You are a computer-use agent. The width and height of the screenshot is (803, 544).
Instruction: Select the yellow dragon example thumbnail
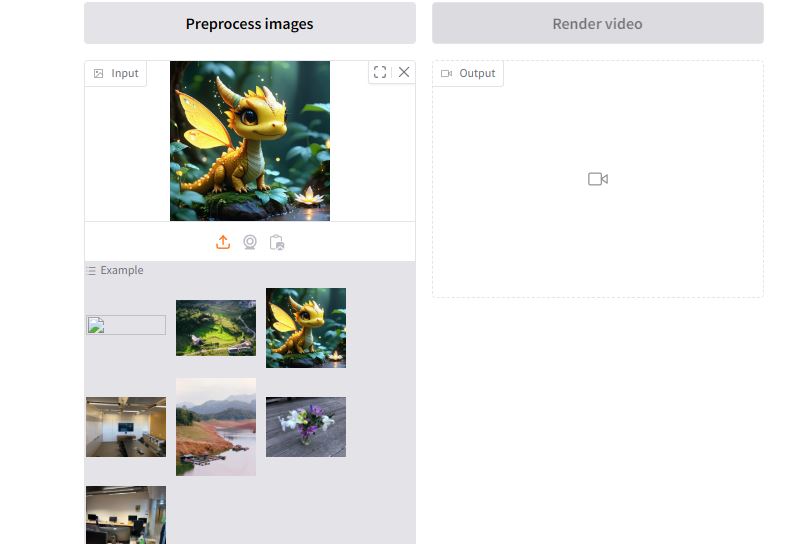click(x=306, y=328)
